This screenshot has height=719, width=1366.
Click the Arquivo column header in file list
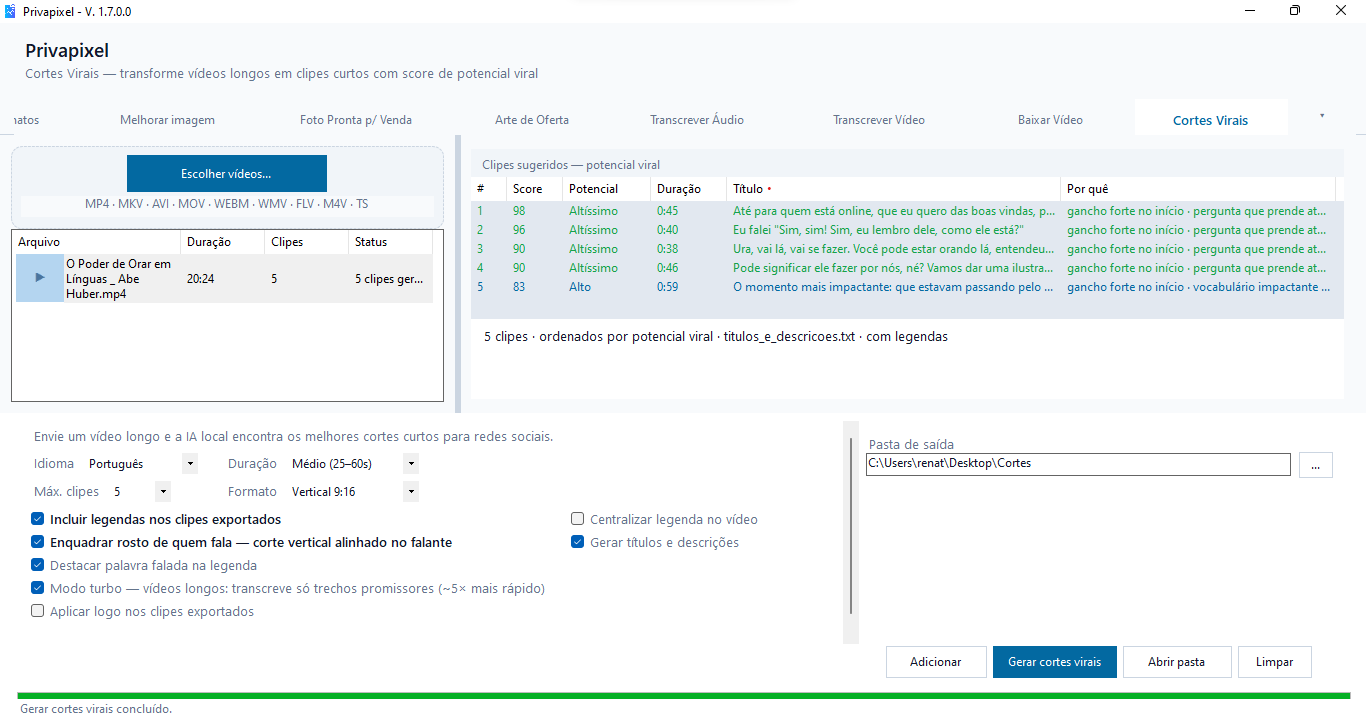click(x=96, y=242)
